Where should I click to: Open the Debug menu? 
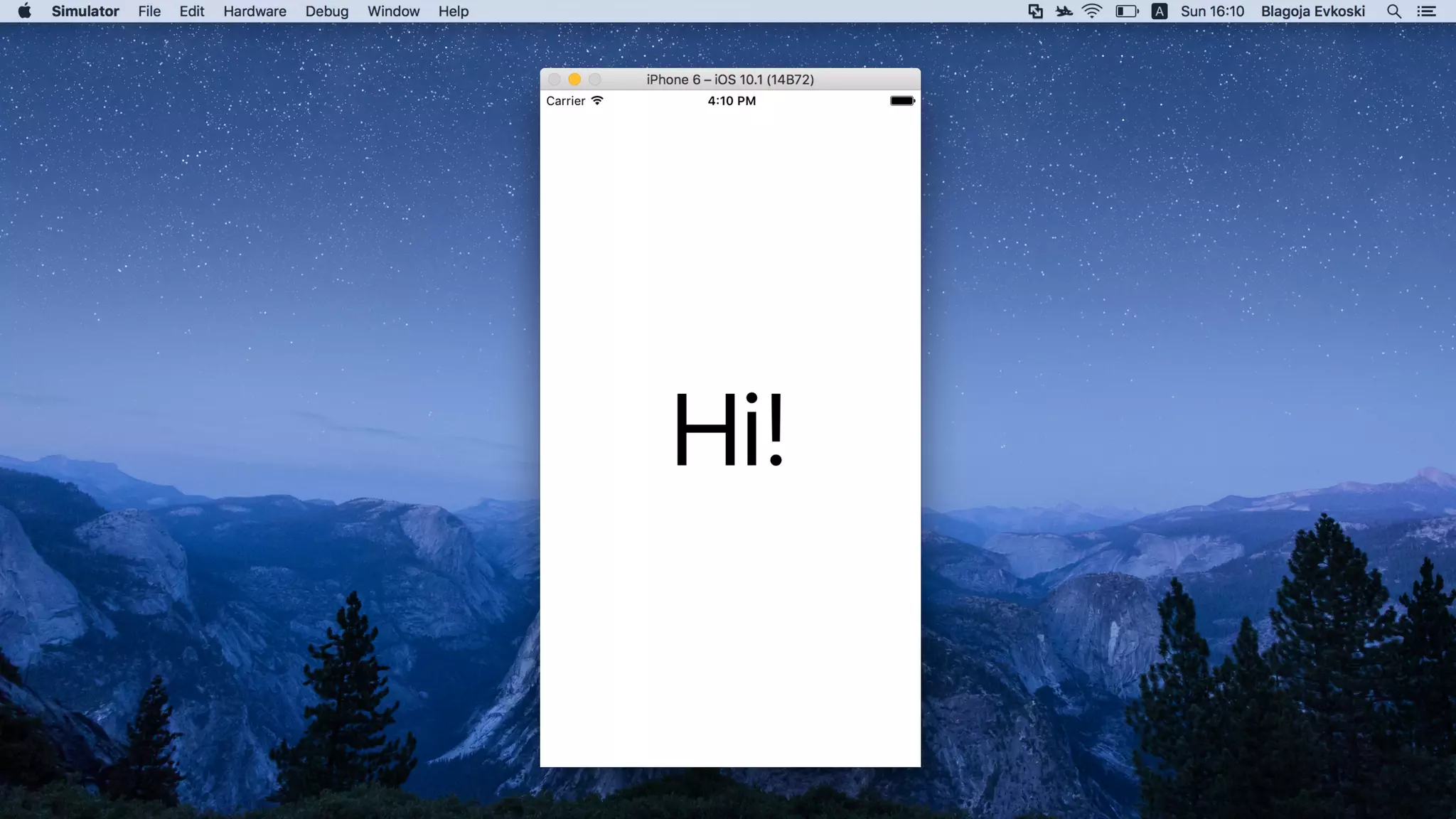327,11
